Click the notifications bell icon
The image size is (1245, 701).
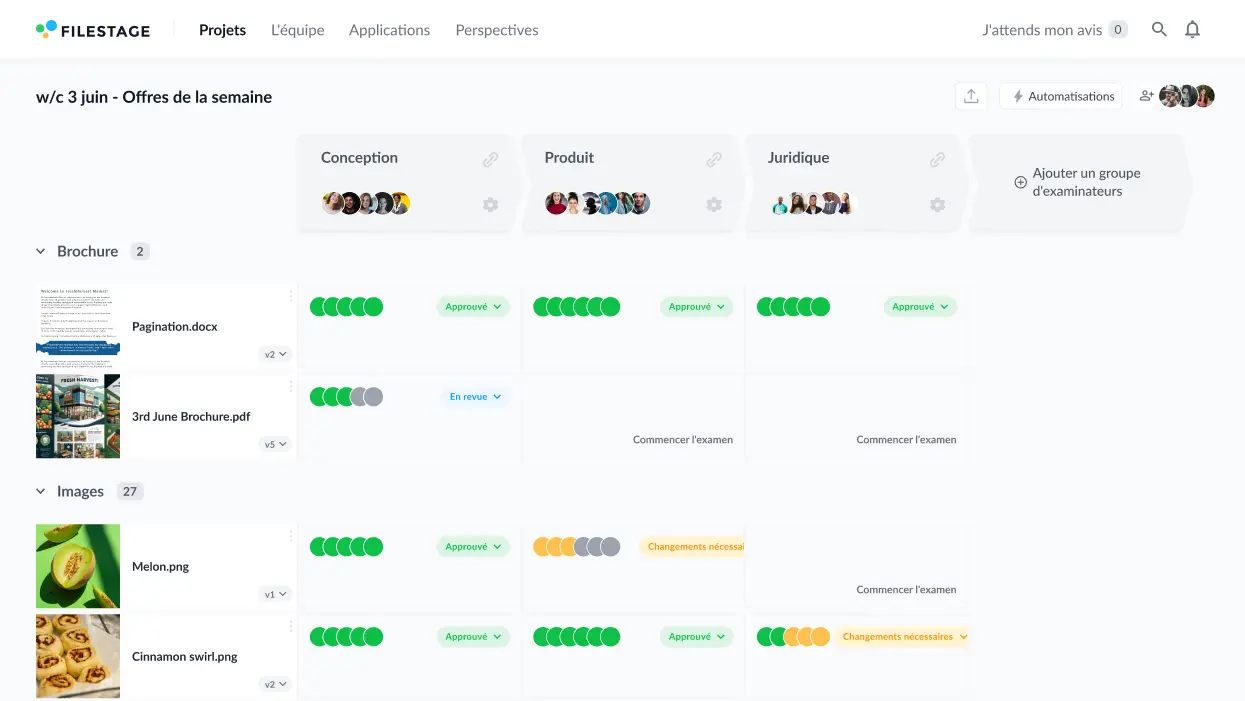coord(1192,29)
